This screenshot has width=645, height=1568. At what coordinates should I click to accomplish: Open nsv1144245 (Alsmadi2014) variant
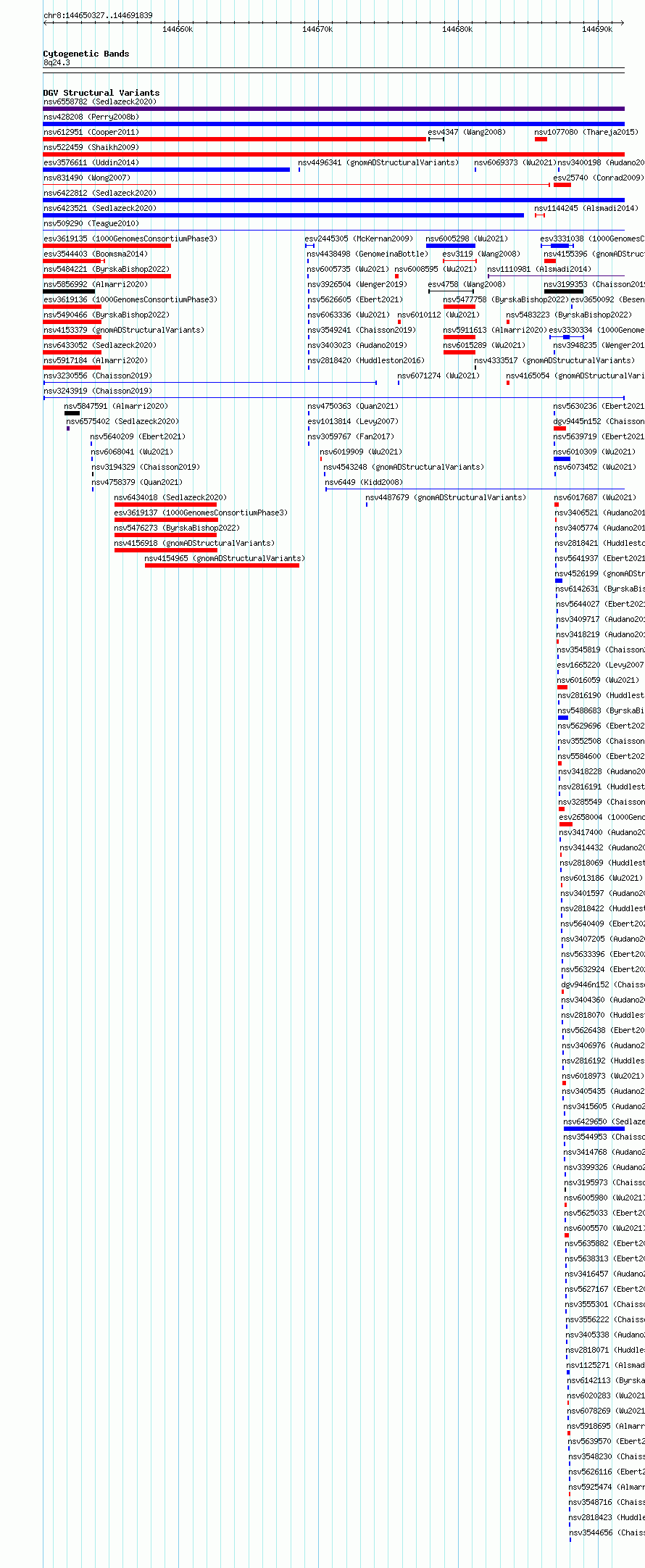[x=586, y=208]
